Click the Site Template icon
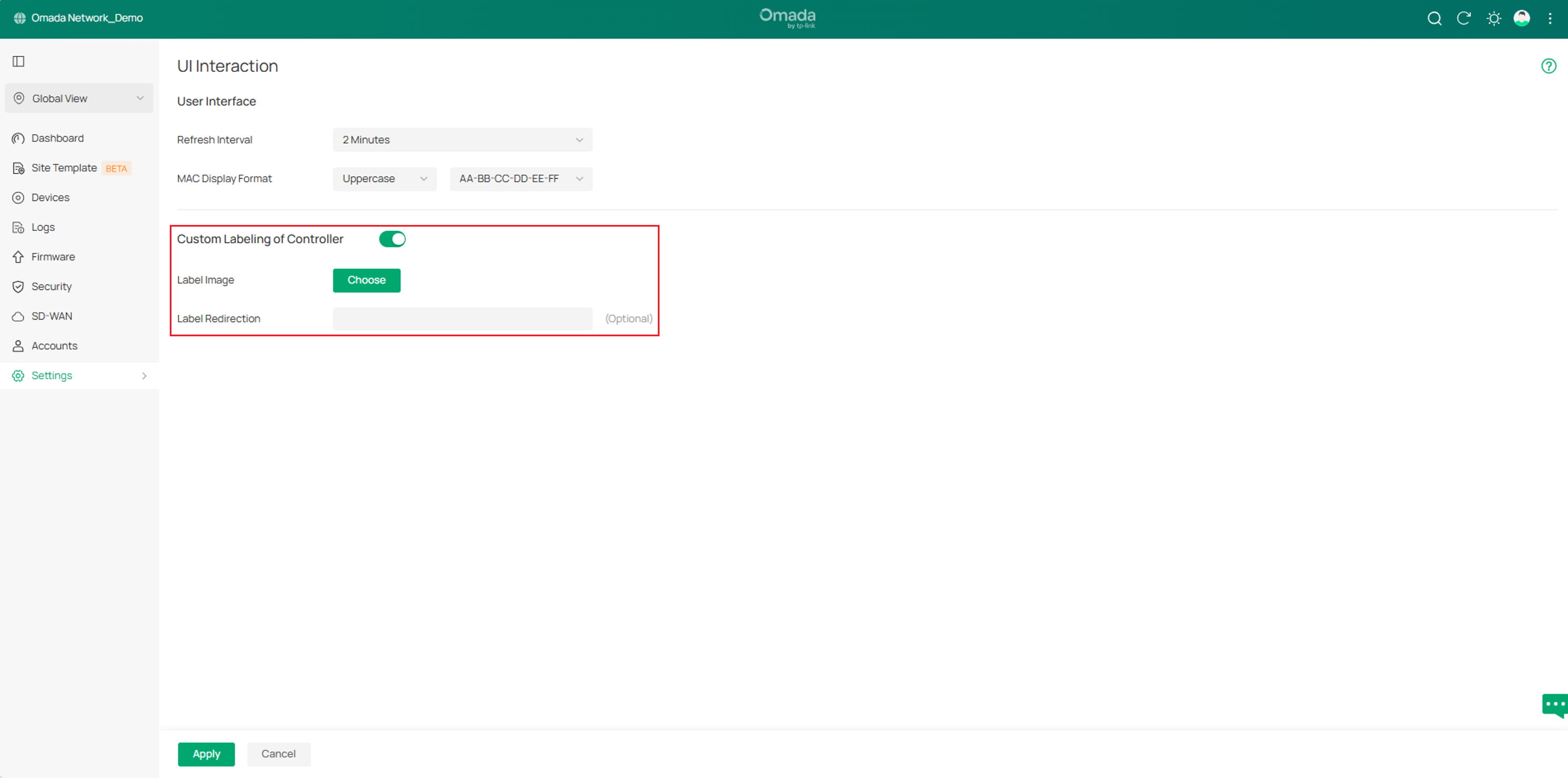This screenshot has height=778, width=1568. click(18, 168)
